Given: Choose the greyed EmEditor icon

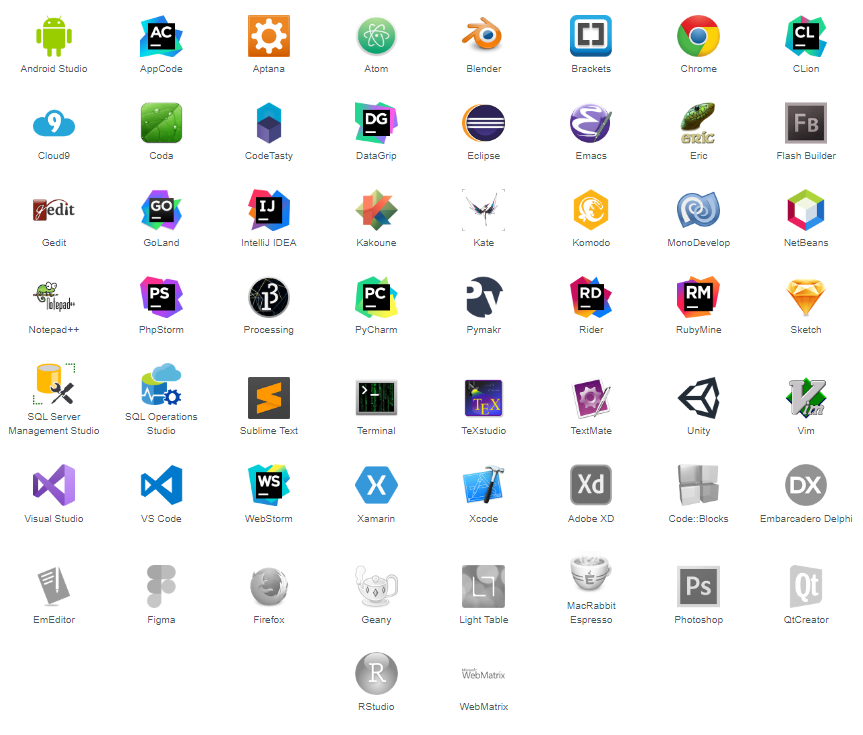Looking at the screenshot, I should point(54,586).
